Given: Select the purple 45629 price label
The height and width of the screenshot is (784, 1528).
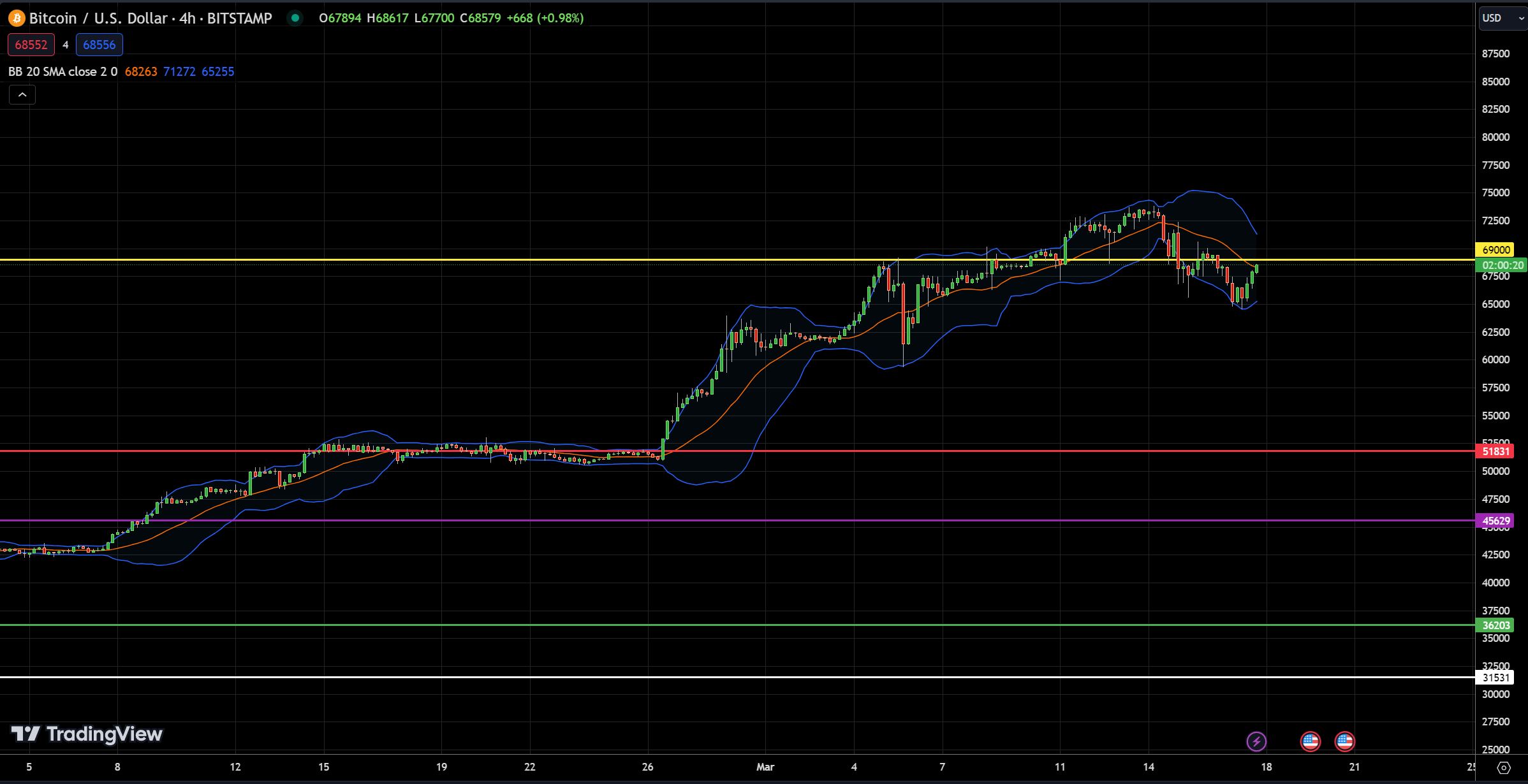Looking at the screenshot, I should pos(1495,521).
